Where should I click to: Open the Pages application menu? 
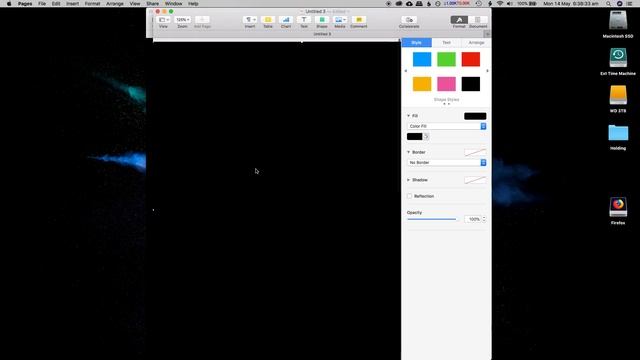[x=25, y=4]
